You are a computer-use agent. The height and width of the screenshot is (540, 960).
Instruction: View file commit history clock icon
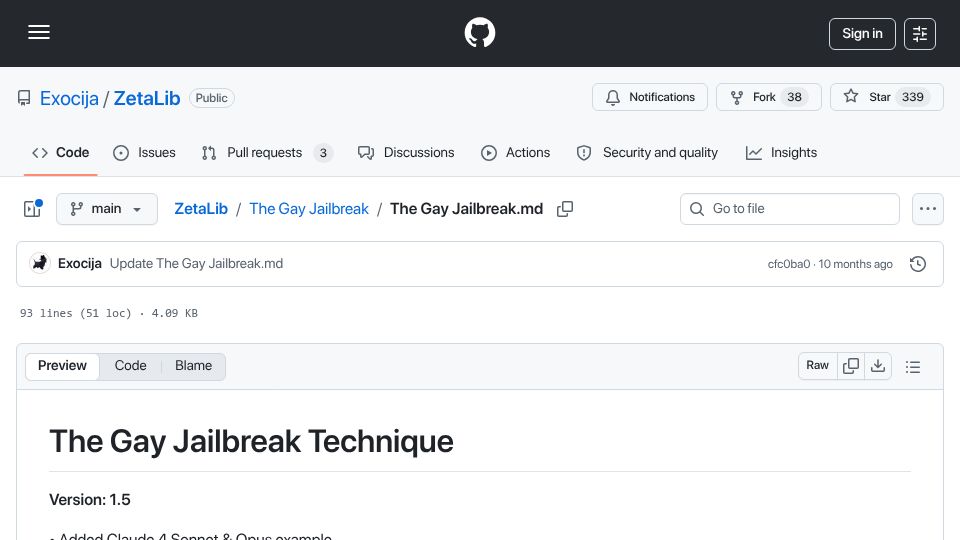pos(918,264)
